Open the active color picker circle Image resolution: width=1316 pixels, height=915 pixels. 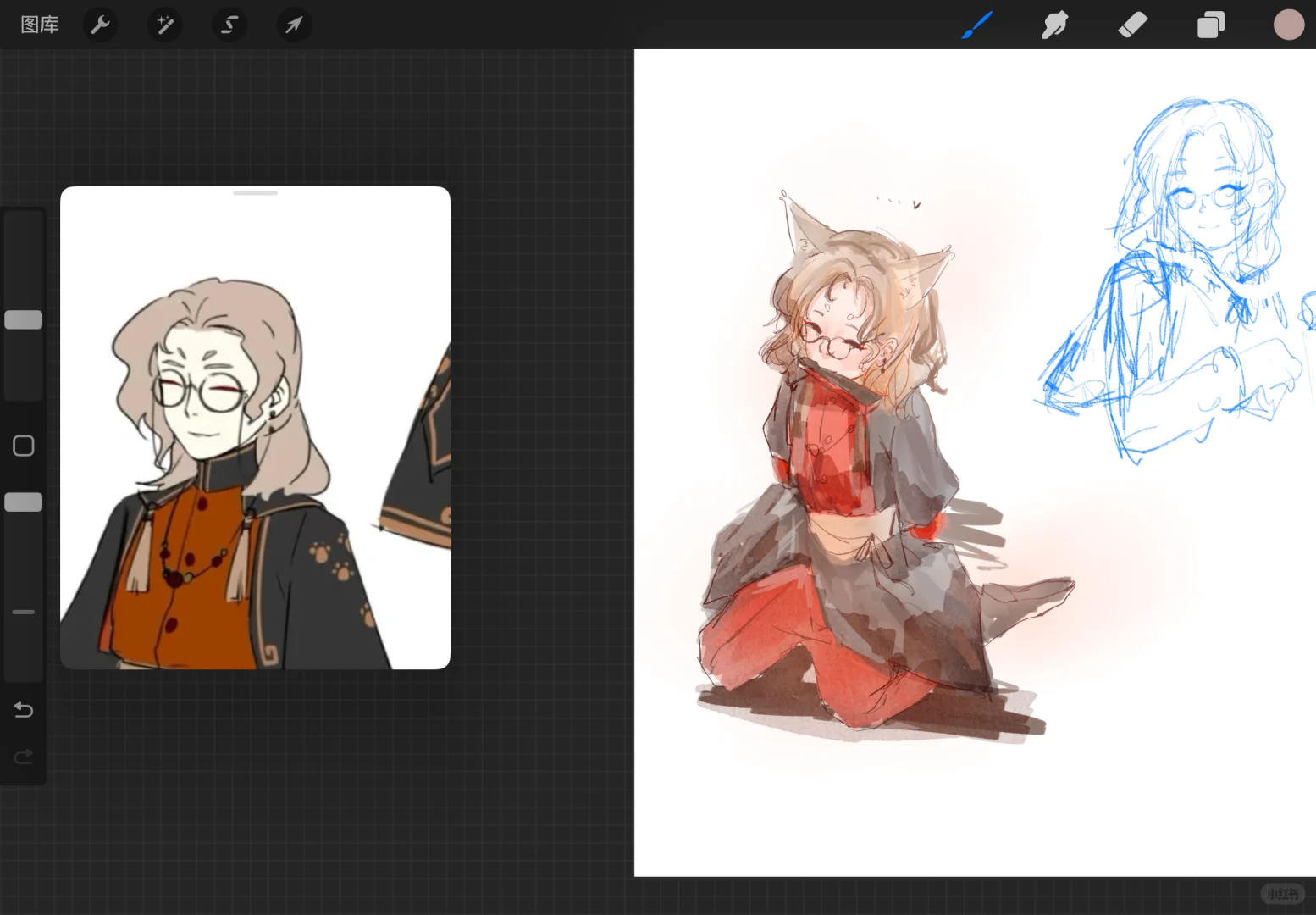(x=1289, y=25)
